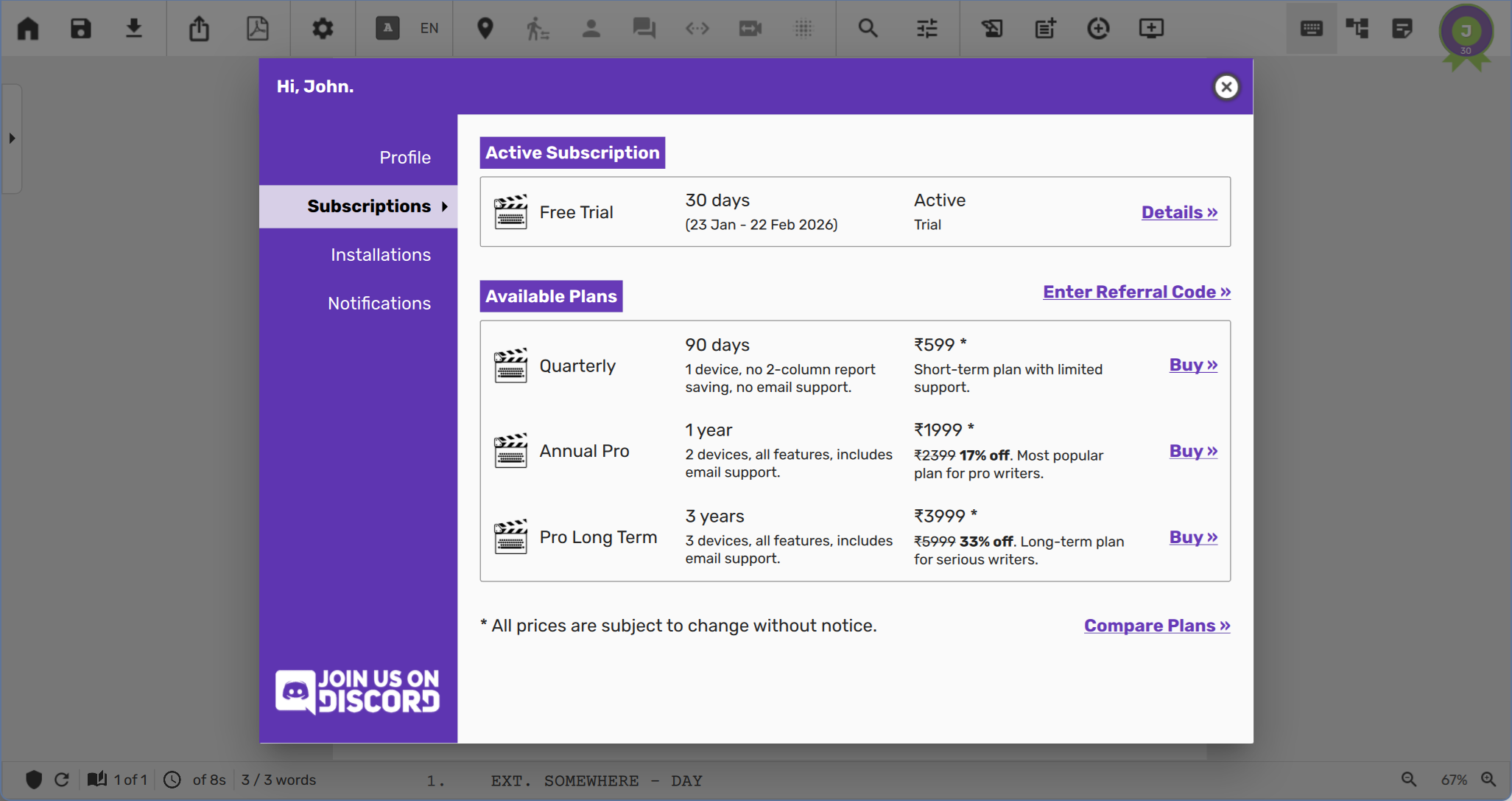
Task: Open the Notifications section
Action: (x=379, y=303)
